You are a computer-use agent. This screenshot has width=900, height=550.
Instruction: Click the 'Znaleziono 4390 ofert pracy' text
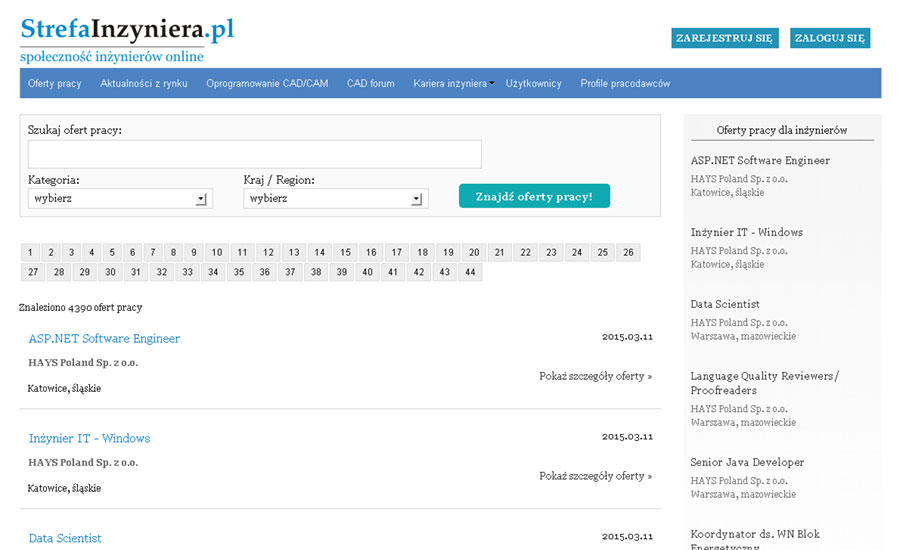coord(80,308)
